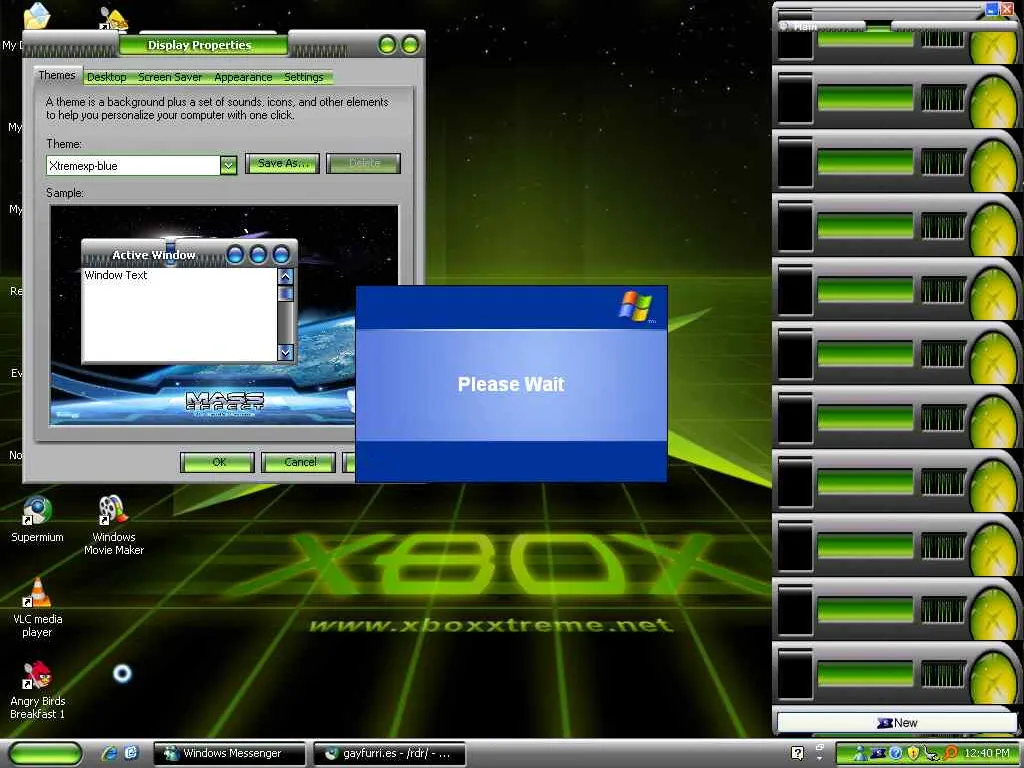Click New button in right sidebar
Image resolution: width=1024 pixels, height=768 pixels.
[897, 723]
